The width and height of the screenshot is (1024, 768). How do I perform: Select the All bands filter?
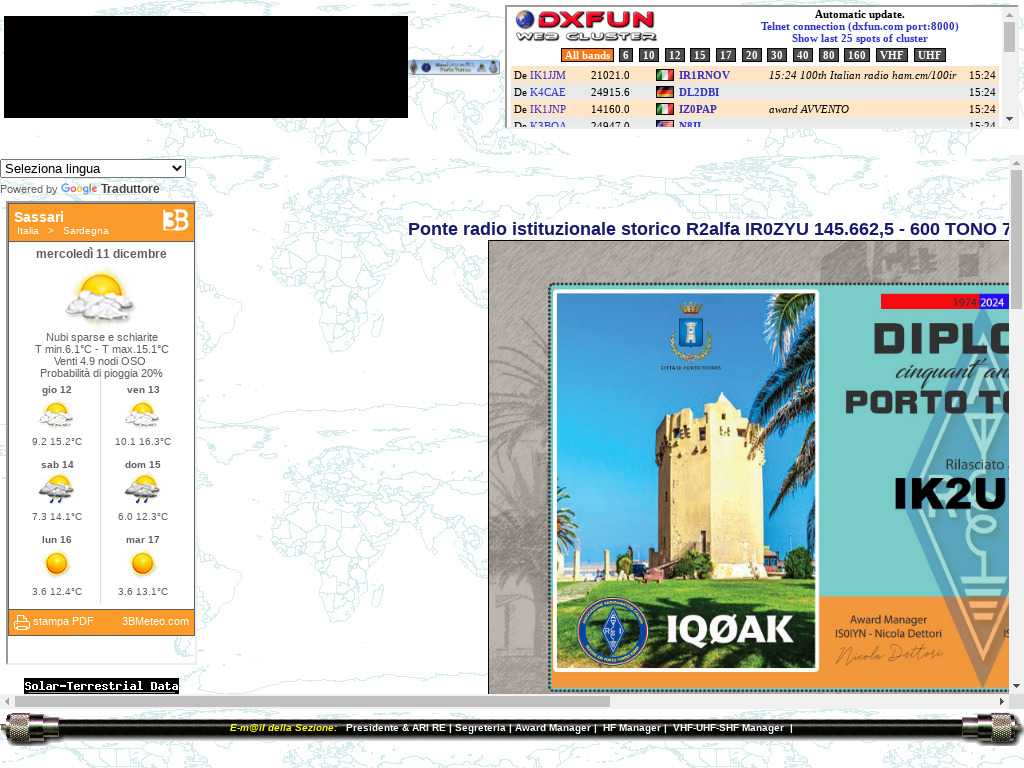pos(587,55)
